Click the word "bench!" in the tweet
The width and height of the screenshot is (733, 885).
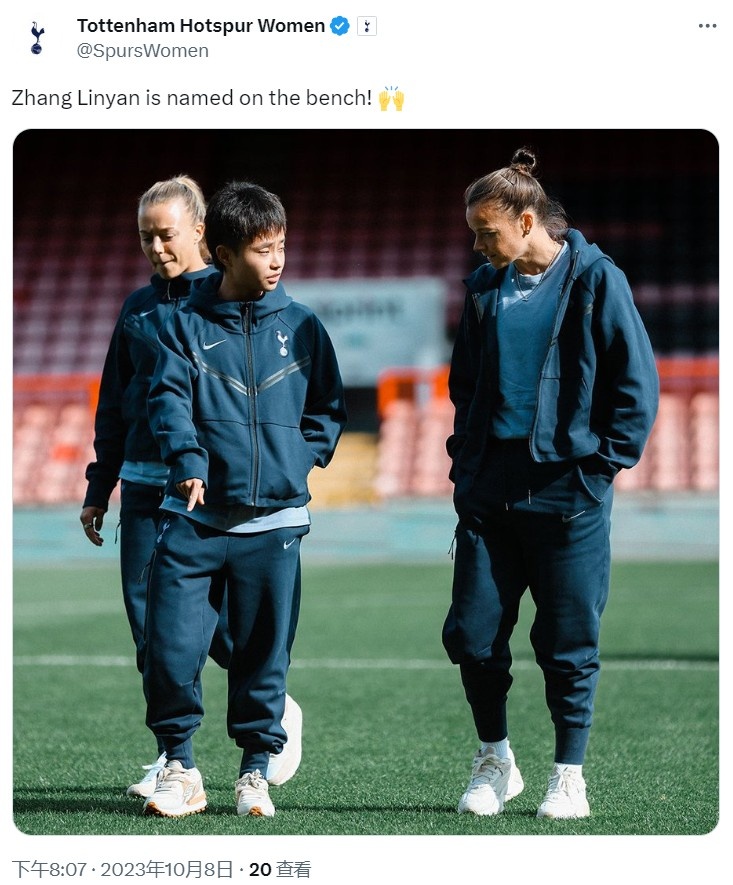[x=339, y=98]
